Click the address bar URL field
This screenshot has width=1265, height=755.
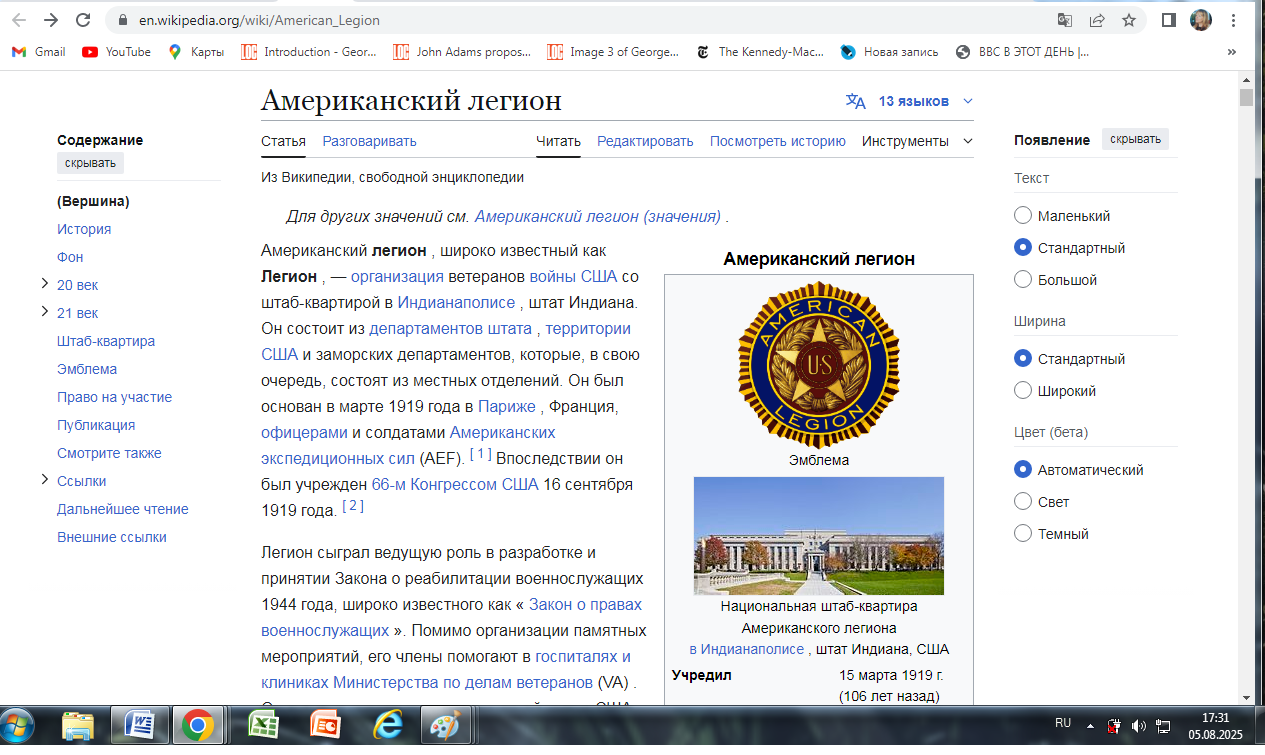(580, 20)
